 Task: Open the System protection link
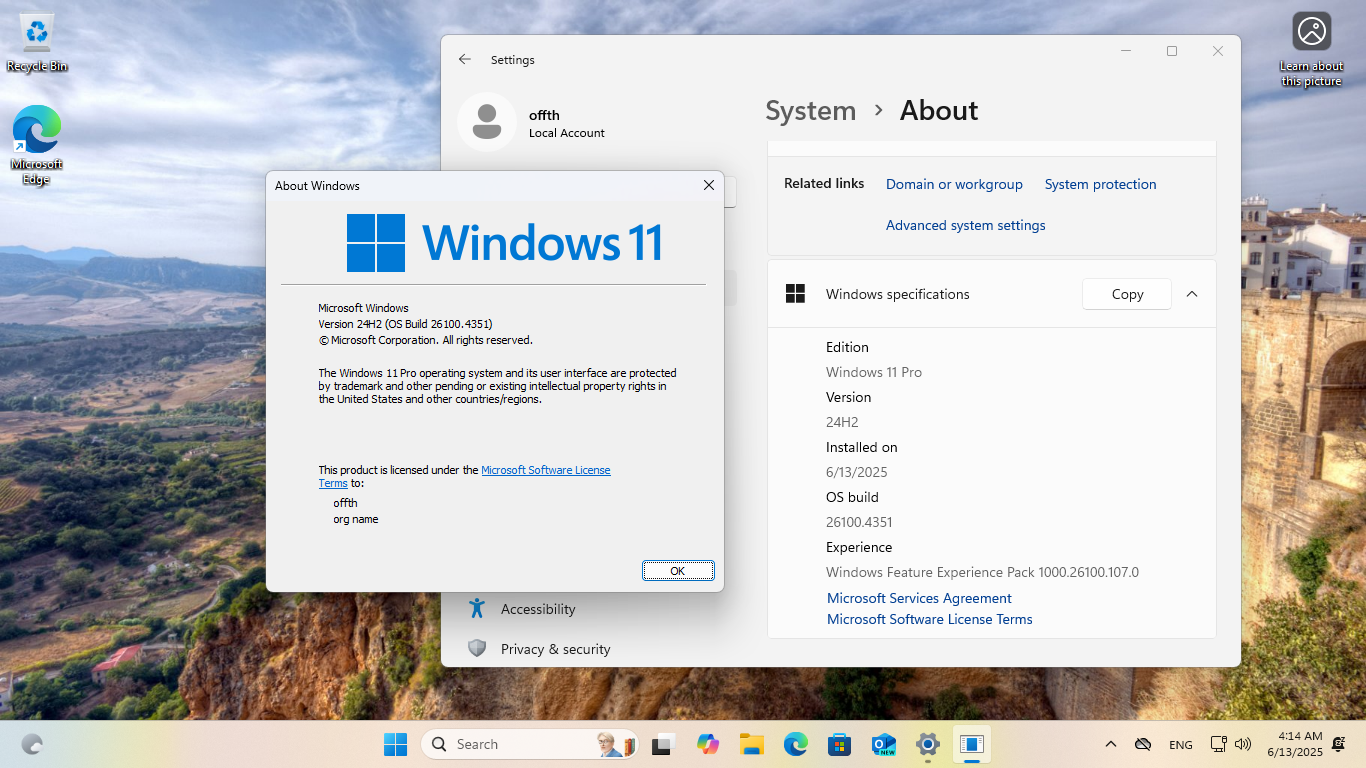tap(1100, 184)
